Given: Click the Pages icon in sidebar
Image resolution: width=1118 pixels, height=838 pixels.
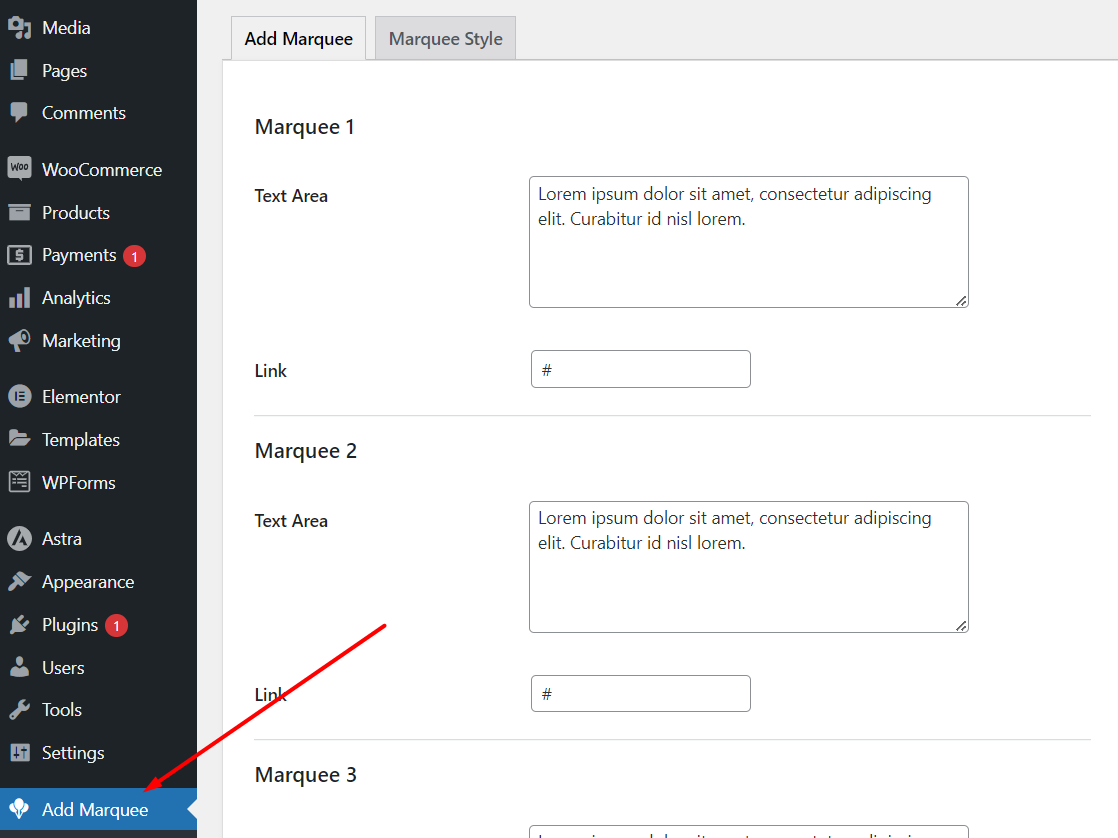Looking at the screenshot, I should pyautogui.click(x=19, y=71).
